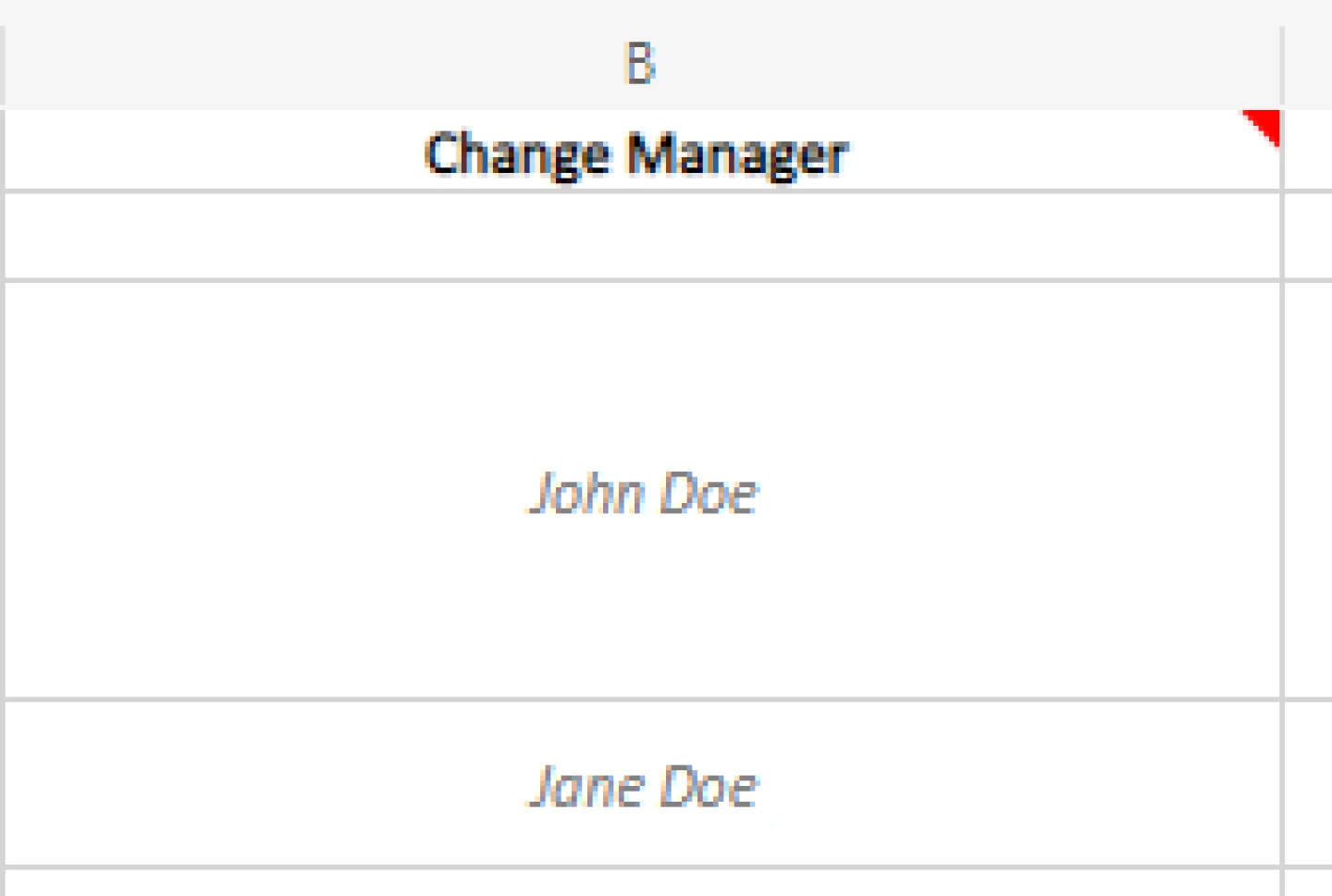This screenshot has height=896, width=1332.
Task: Click gridline directly above John Doe's cell
Action: coord(642,279)
